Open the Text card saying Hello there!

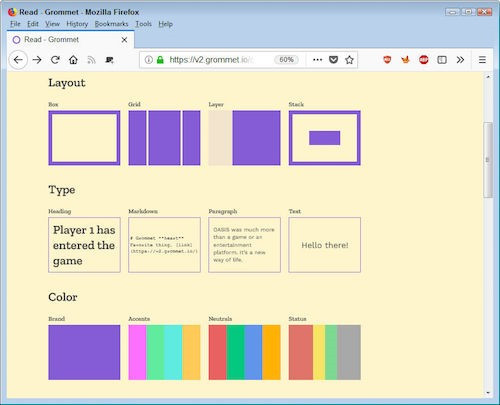[325, 245]
